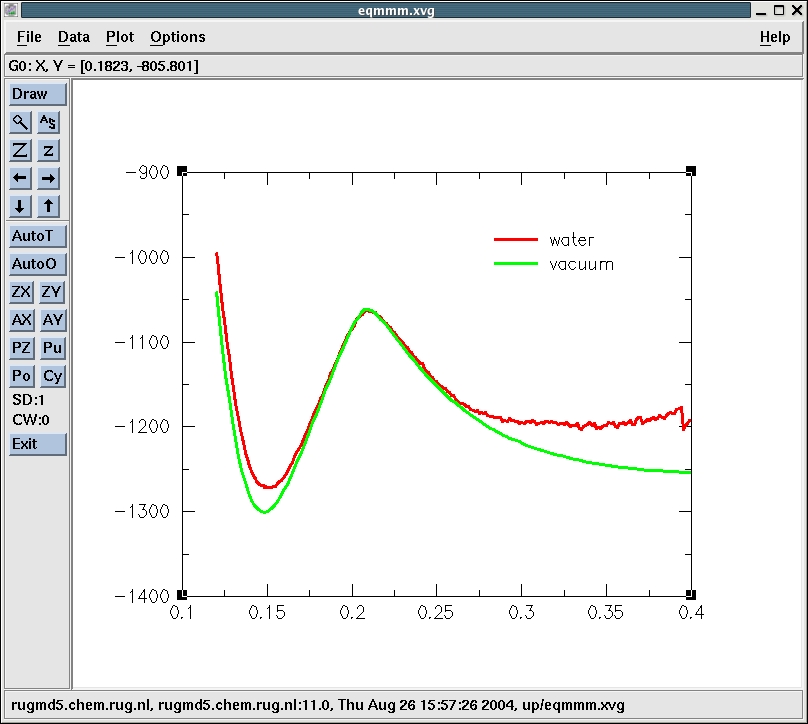Click the Pu push button
Screen dimensions: 808x724
pos(52,348)
